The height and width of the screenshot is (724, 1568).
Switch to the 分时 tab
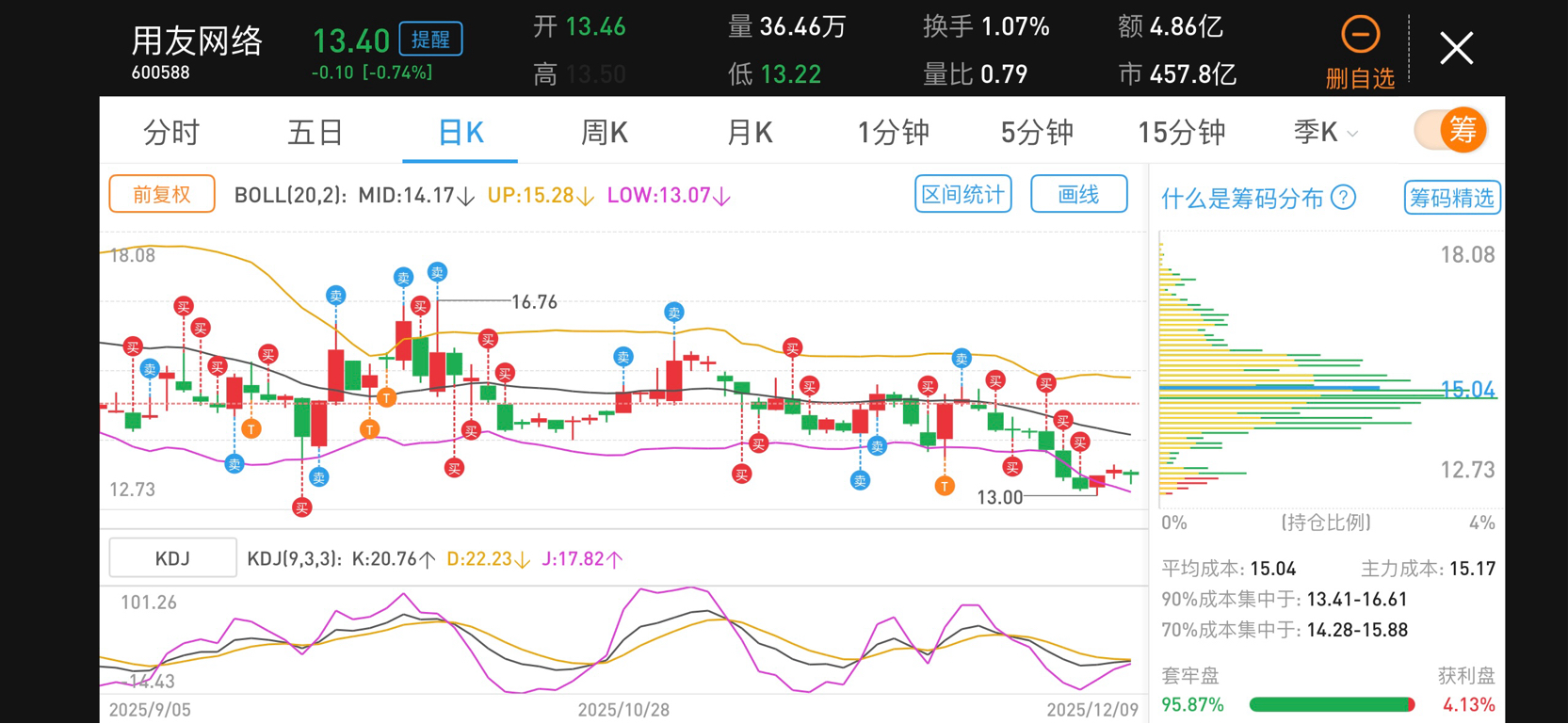[x=171, y=133]
